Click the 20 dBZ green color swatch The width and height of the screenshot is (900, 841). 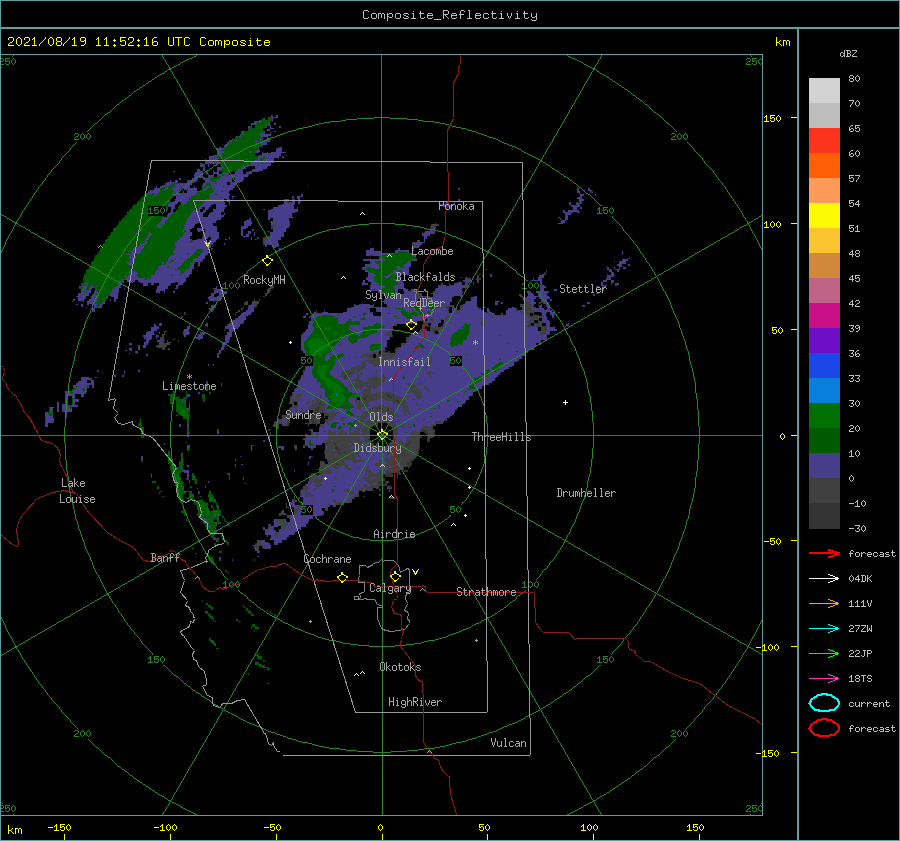click(x=824, y=440)
